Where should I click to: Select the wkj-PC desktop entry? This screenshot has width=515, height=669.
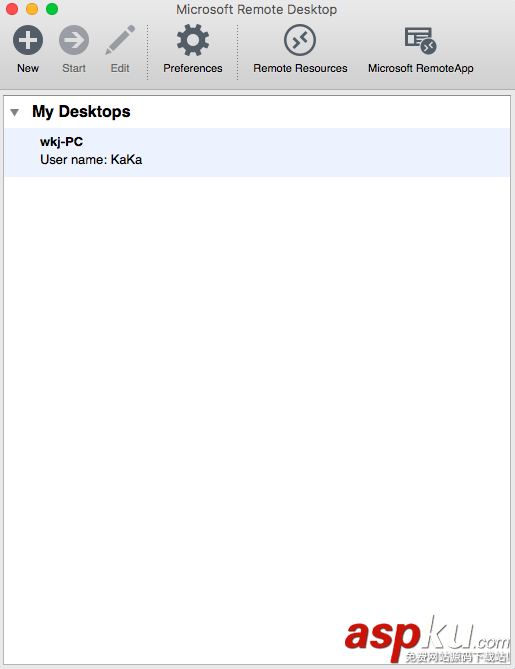[257, 152]
